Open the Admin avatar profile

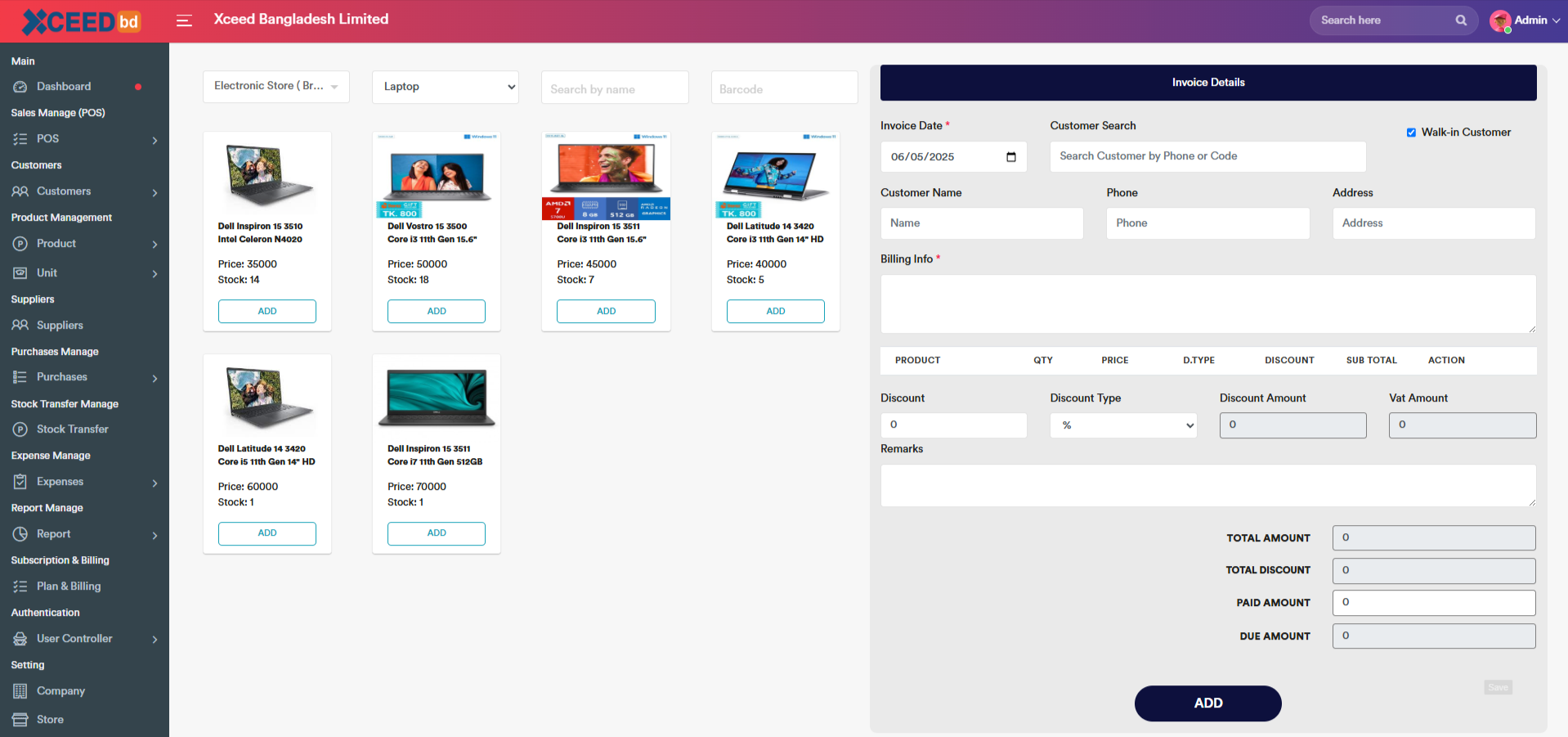click(1500, 20)
